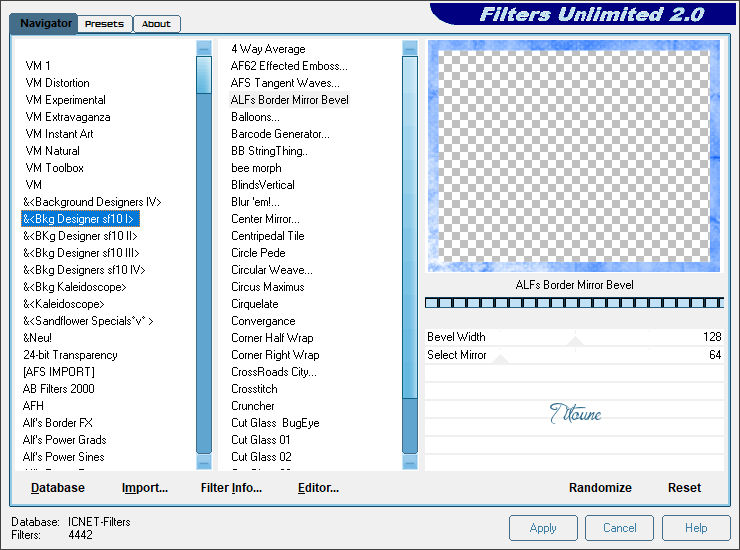Click the Database button
740x550 pixels.
(x=58, y=488)
